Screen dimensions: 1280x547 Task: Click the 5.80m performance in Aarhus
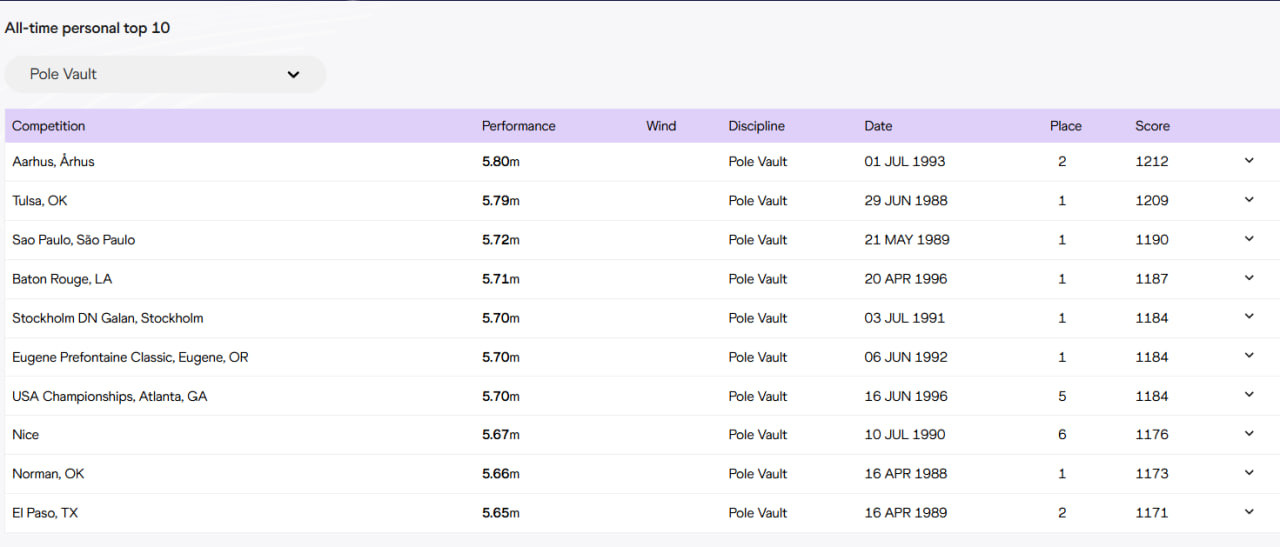(500, 161)
